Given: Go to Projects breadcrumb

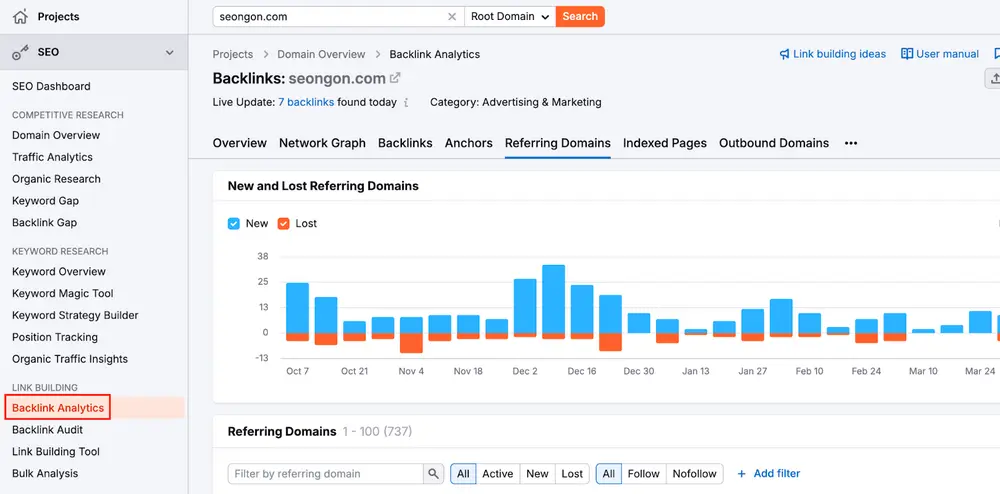Looking at the screenshot, I should (233, 54).
